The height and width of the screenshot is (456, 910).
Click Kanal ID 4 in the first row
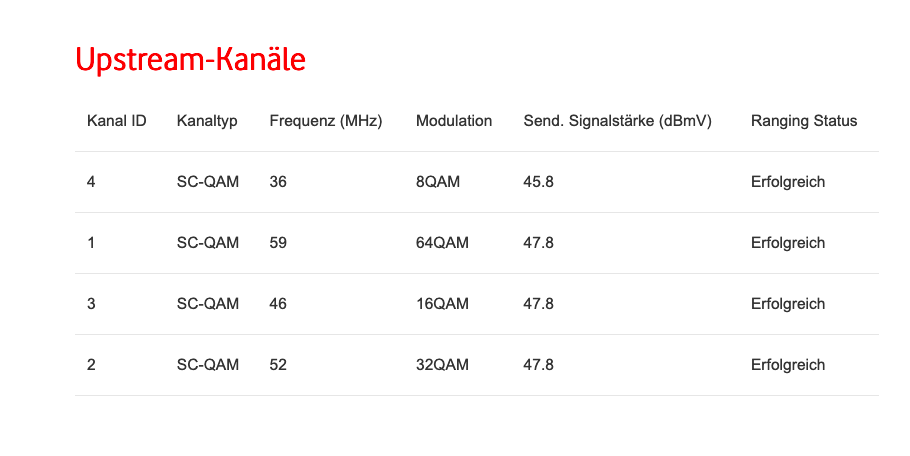(x=91, y=182)
